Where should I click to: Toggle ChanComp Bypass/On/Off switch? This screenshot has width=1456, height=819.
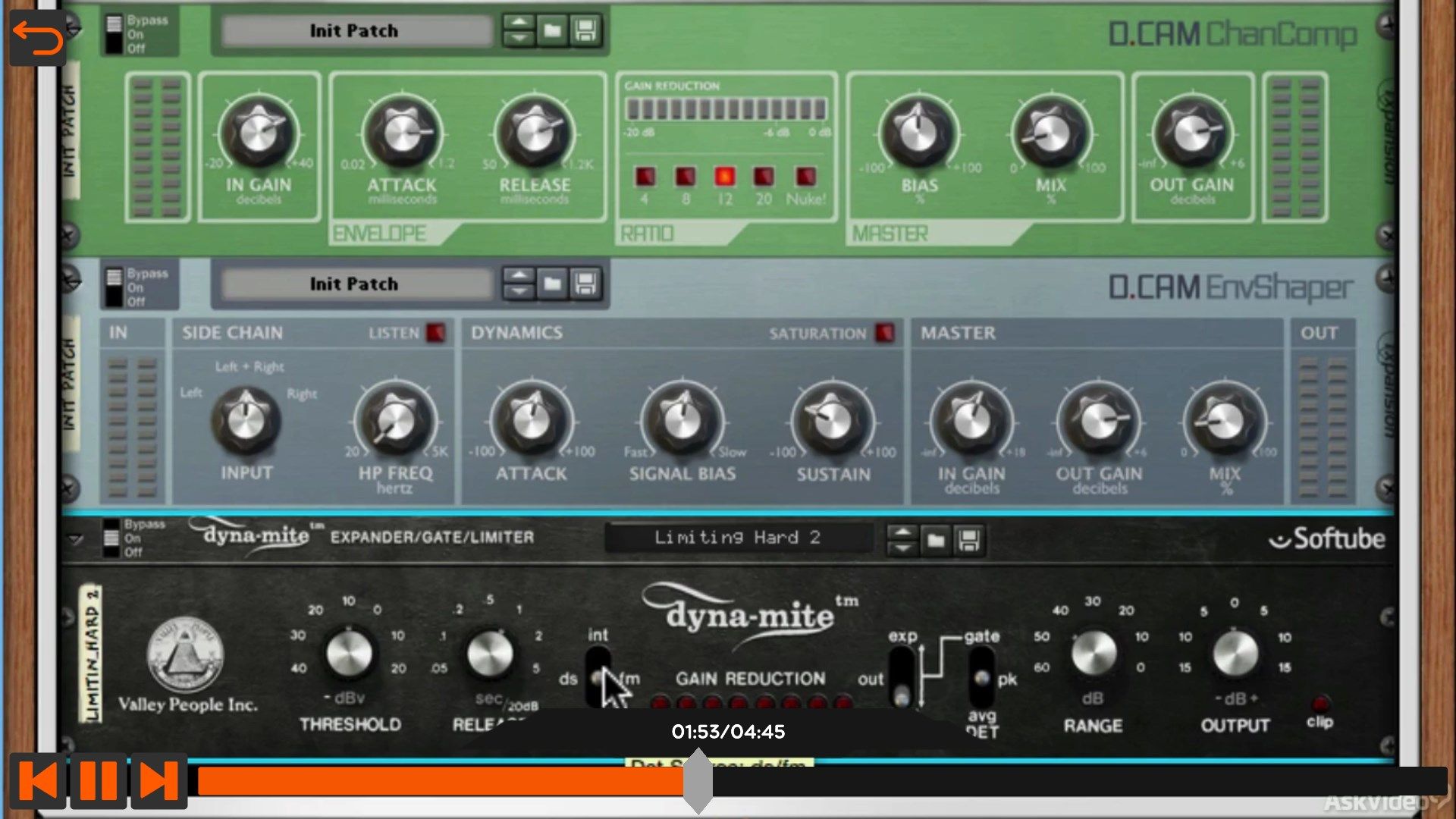[x=114, y=34]
